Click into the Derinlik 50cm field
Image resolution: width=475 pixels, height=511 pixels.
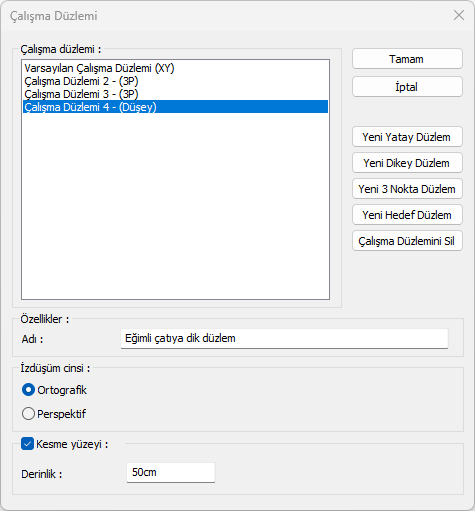click(x=171, y=472)
